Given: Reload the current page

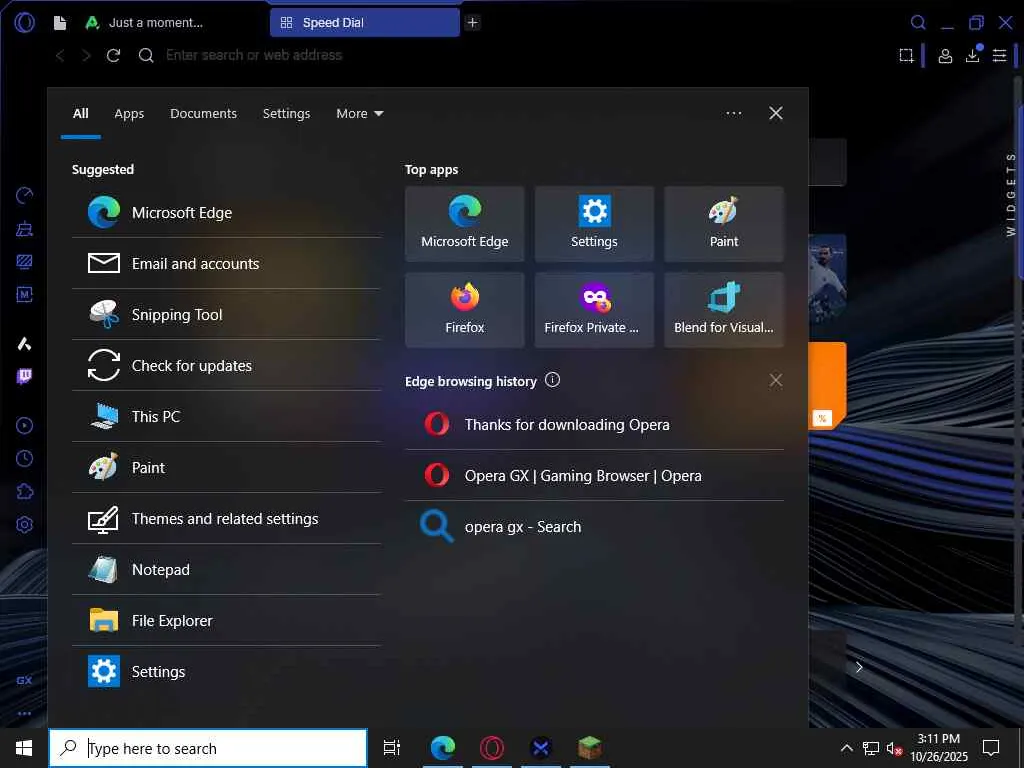Looking at the screenshot, I should (x=114, y=56).
